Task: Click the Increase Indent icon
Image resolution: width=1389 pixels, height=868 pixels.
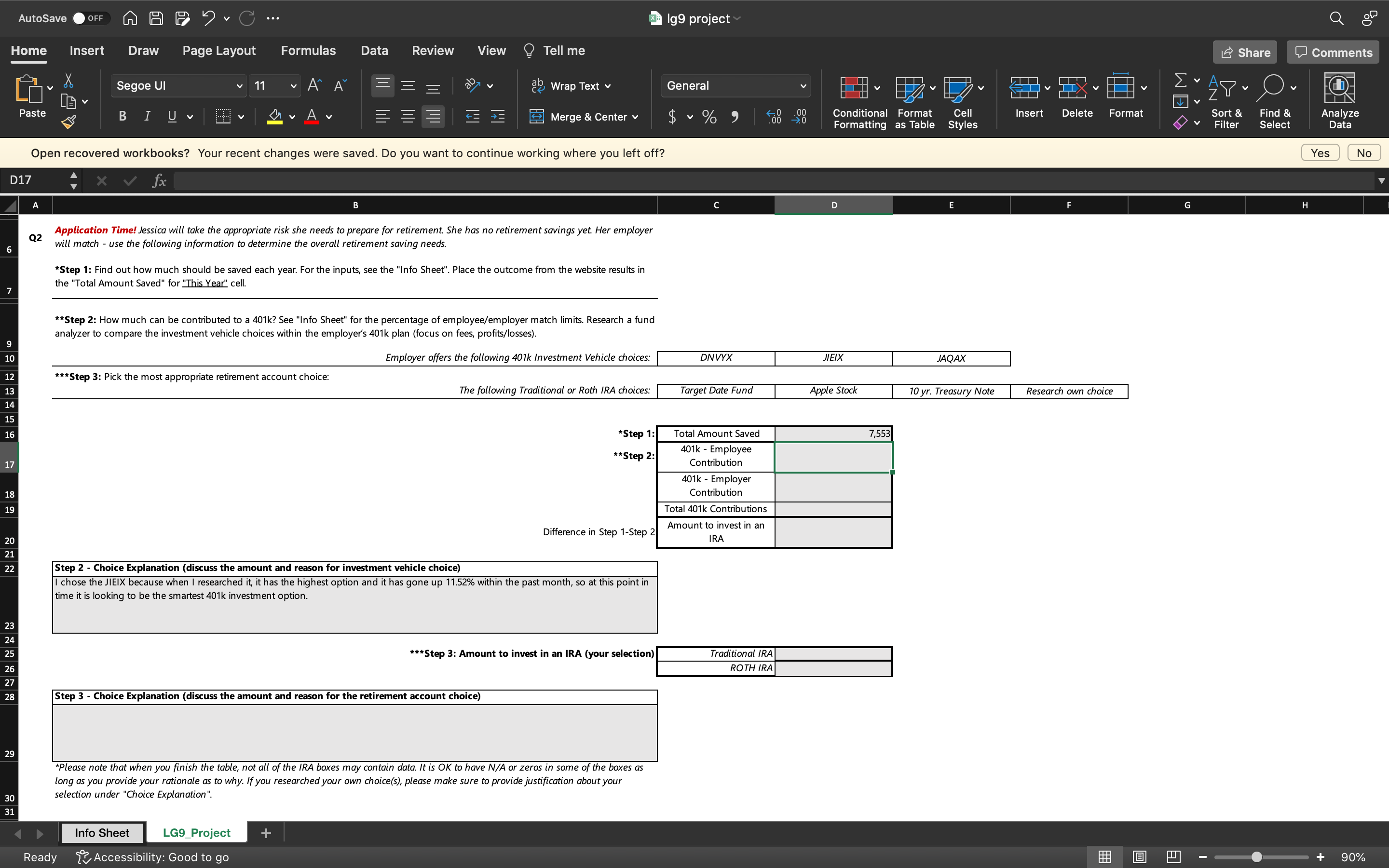Action: coord(498,117)
